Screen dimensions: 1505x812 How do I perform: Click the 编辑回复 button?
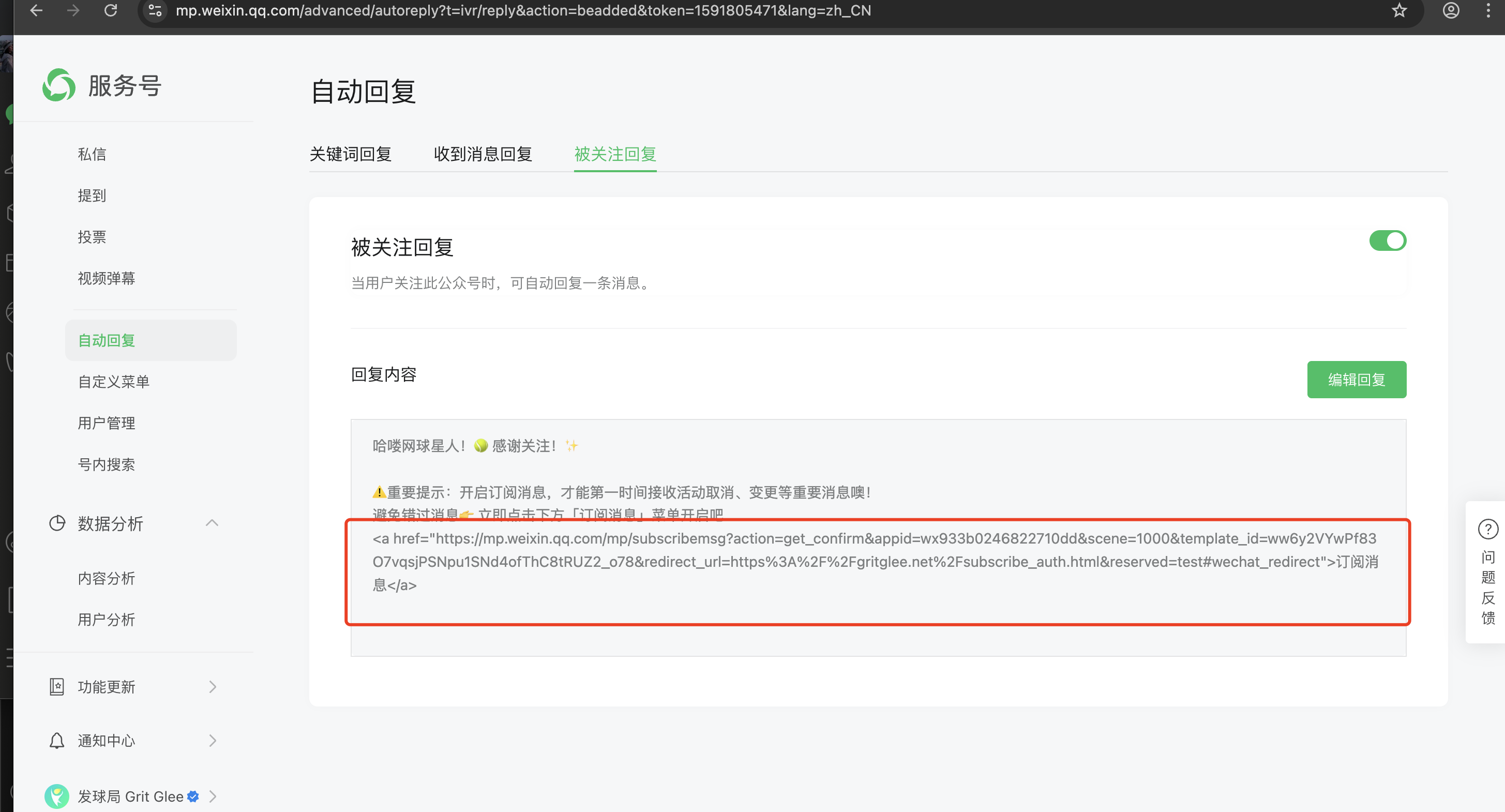(1356, 380)
